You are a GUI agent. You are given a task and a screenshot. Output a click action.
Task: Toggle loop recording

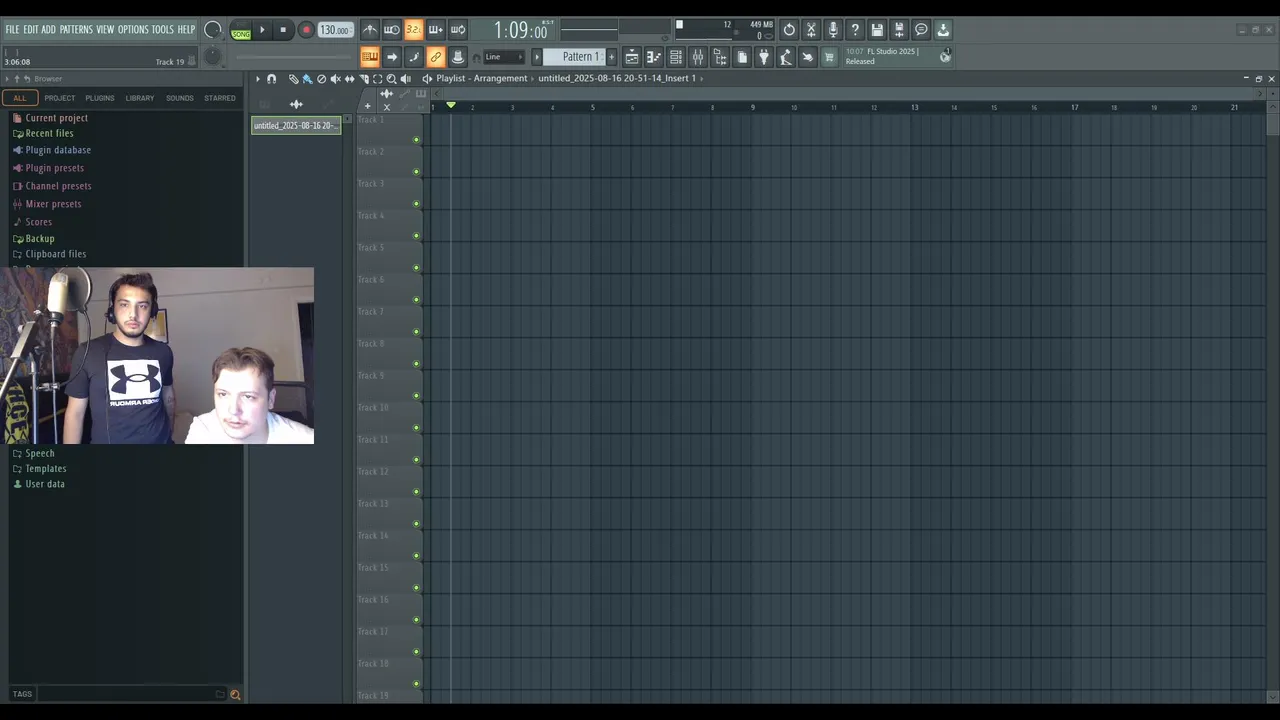458,29
